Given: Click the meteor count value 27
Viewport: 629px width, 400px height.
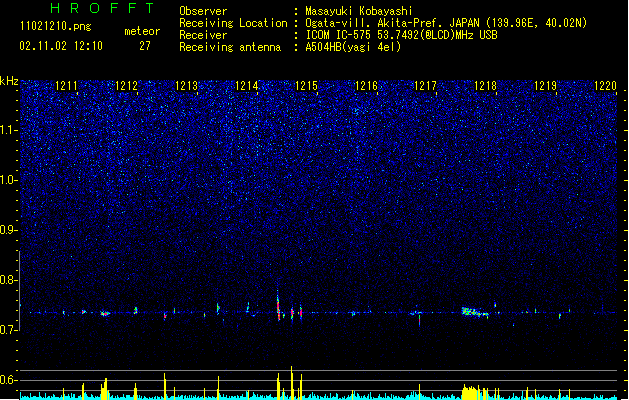Looking at the screenshot, I should pos(145,46).
